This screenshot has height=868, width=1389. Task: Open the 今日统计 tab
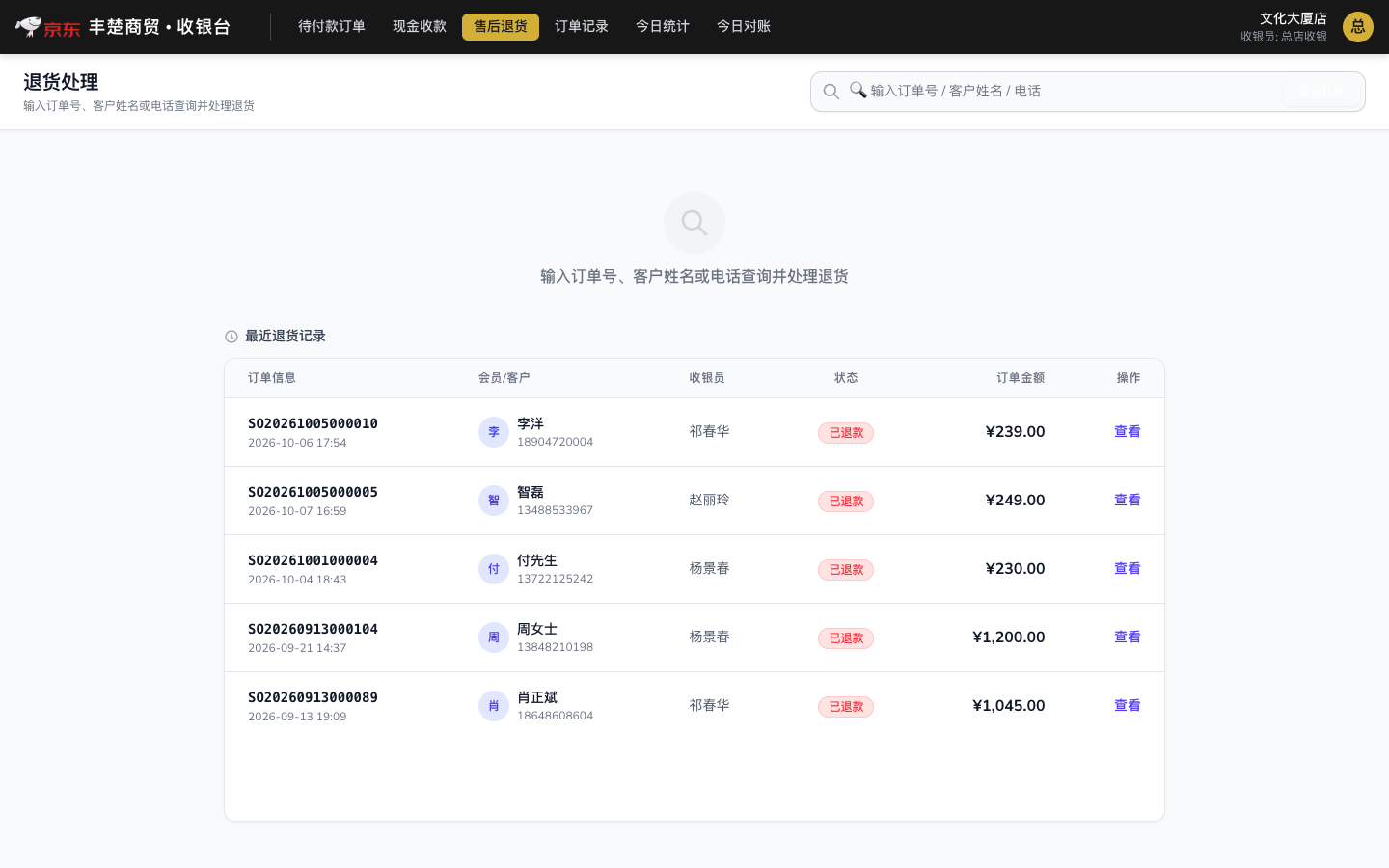(x=663, y=27)
